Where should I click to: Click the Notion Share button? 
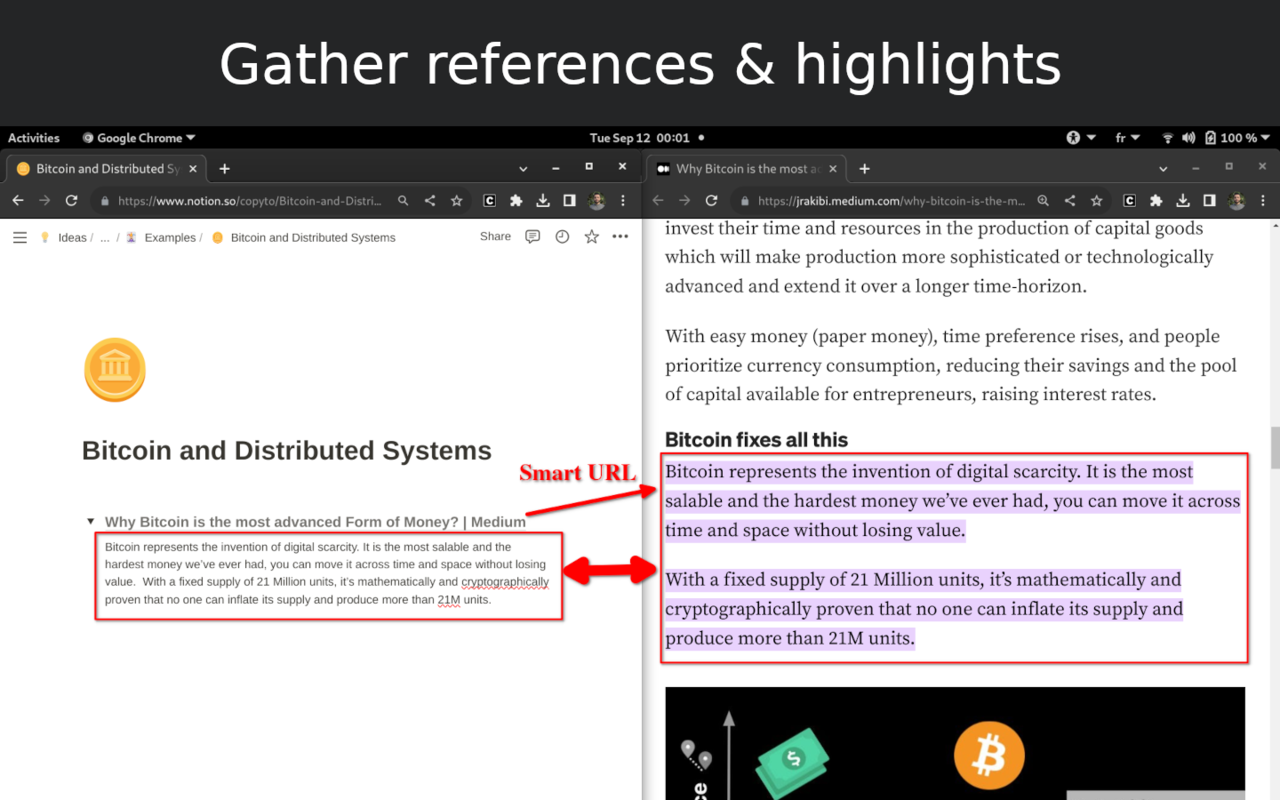495,237
